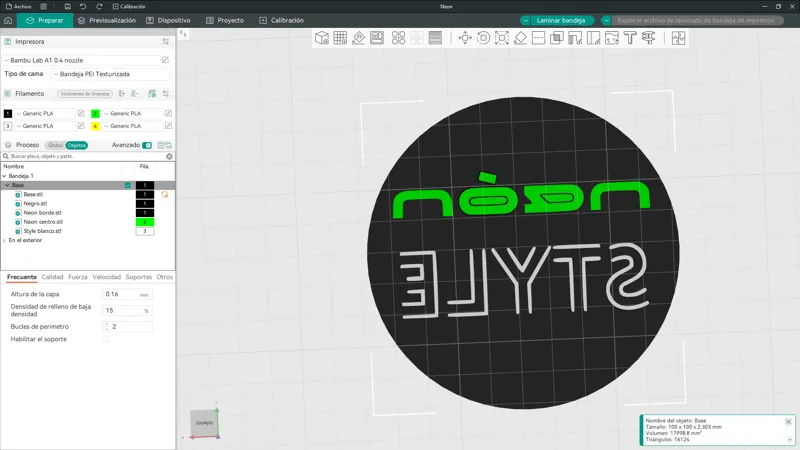Viewport: 800px width, 450px height.
Task: Toggle the Base object printable checkbox
Action: (128, 185)
